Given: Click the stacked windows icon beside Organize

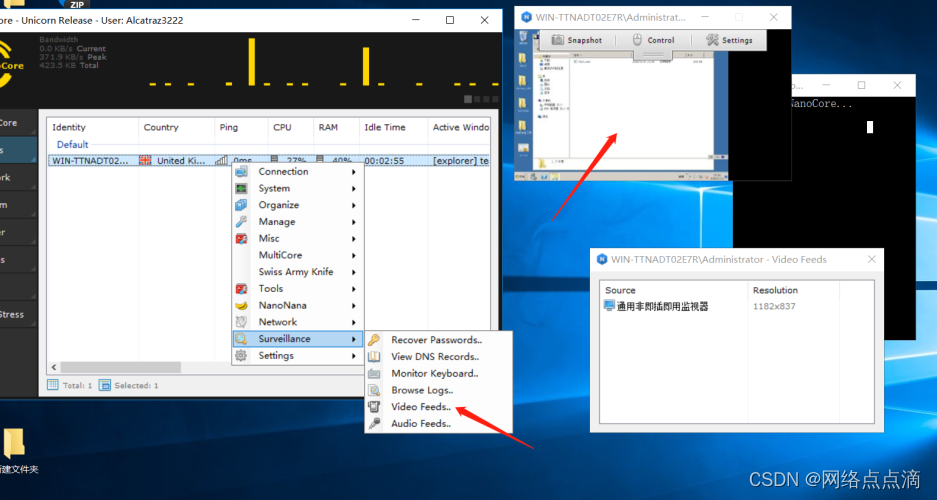Looking at the screenshot, I should click(241, 205).
